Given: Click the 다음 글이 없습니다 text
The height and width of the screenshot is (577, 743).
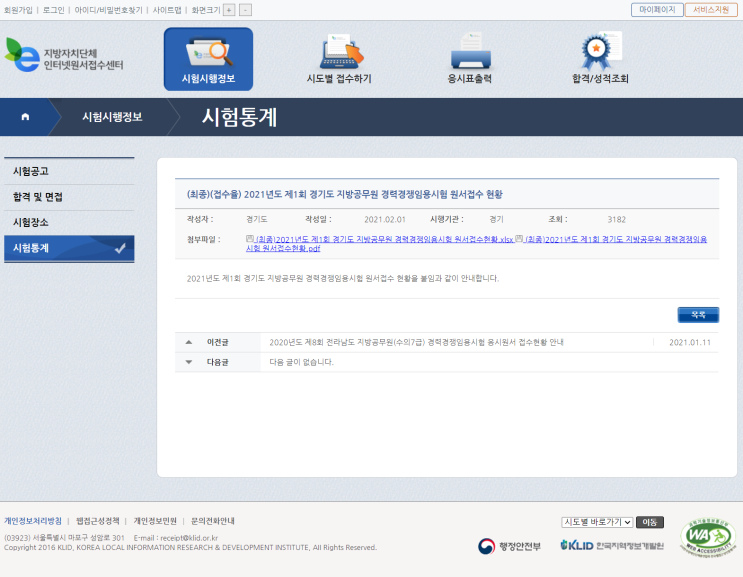Looking at the screenshot, I should (301, 362).
